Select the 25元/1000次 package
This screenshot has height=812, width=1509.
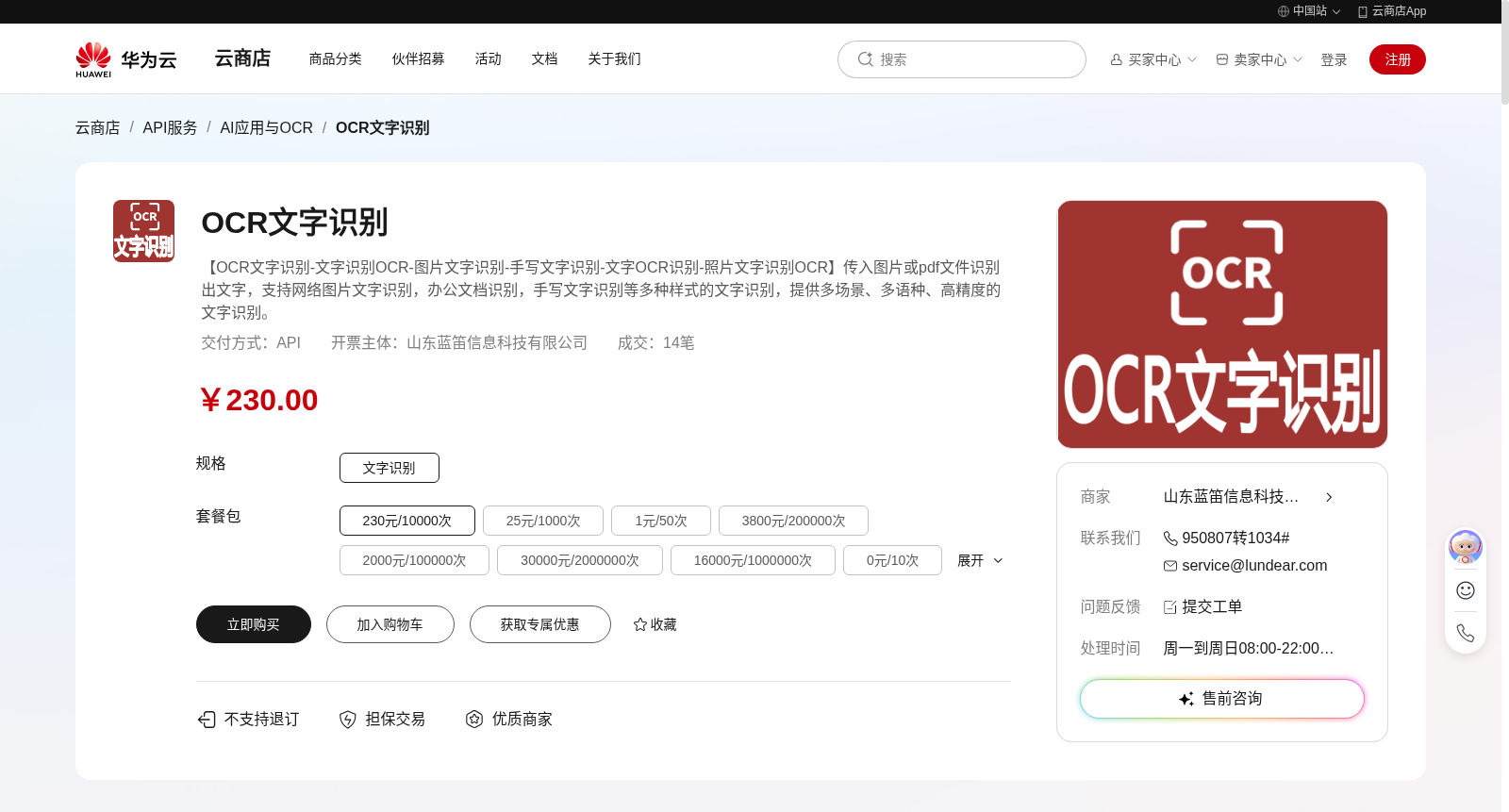pos(543,521)
